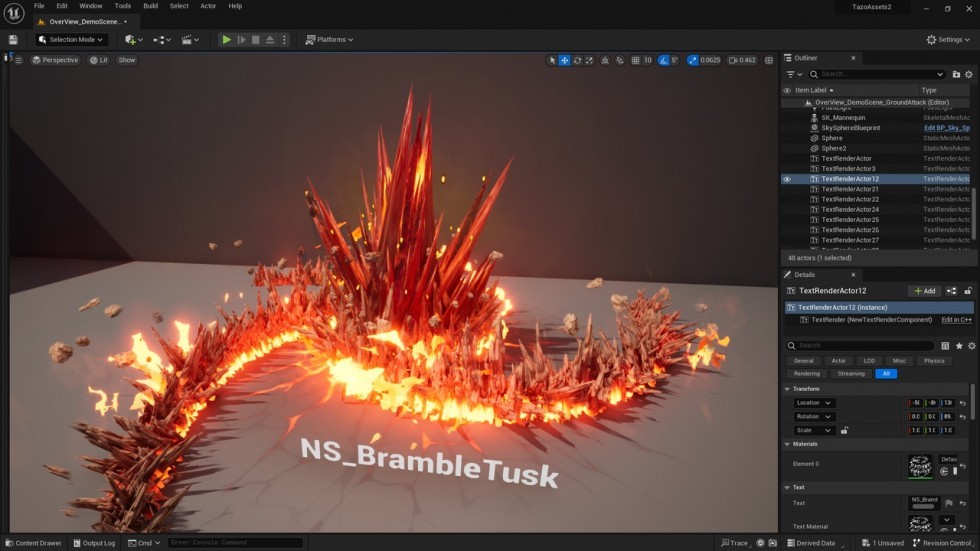The height and width of the screenshot is (551, 980).
Task: Open the Build menu
Action: (151, 6)
